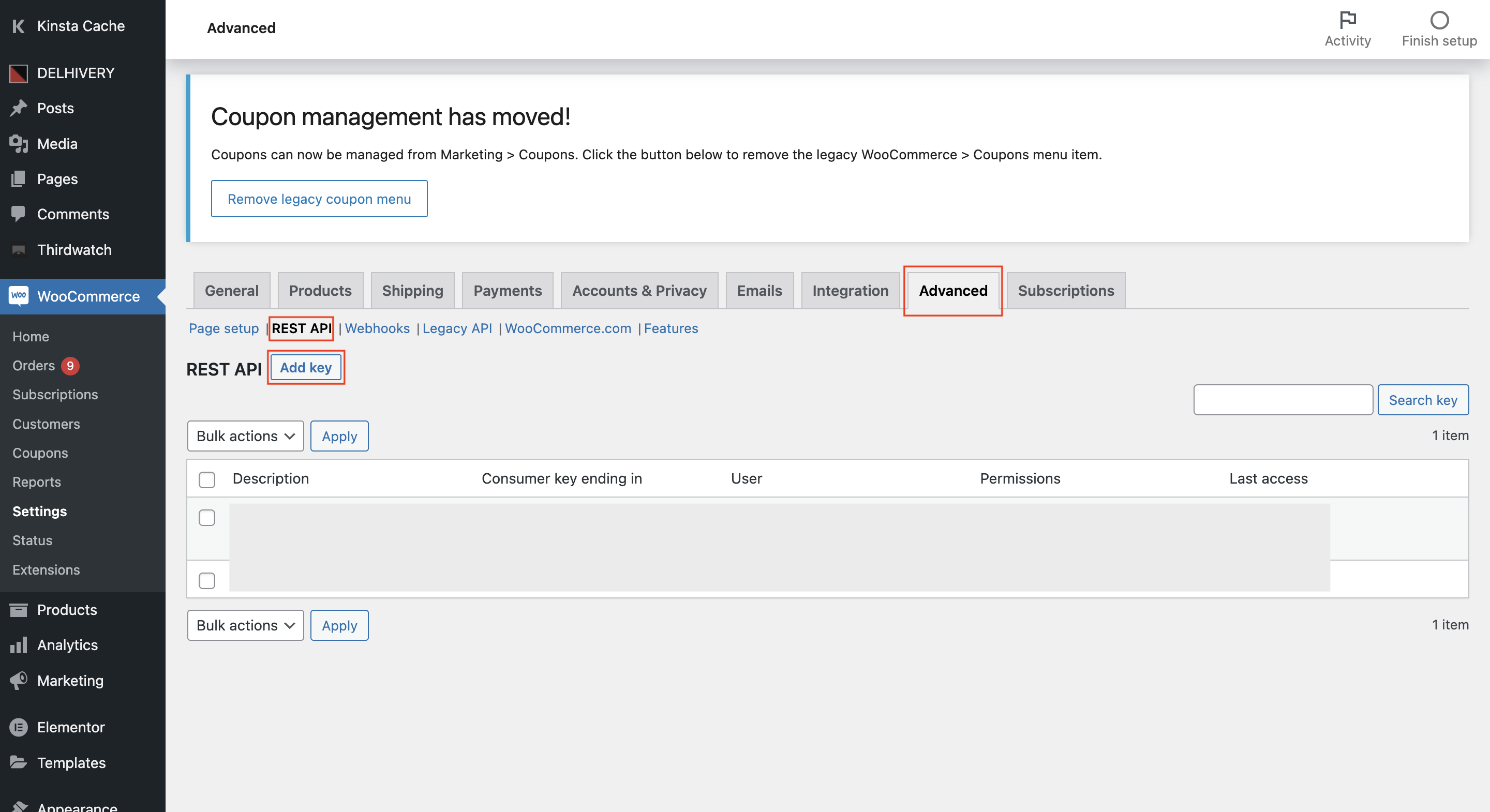Click Remove legacy coupon menu button
This screenshot has height=812, width=1490.
(x=319, y=199)
